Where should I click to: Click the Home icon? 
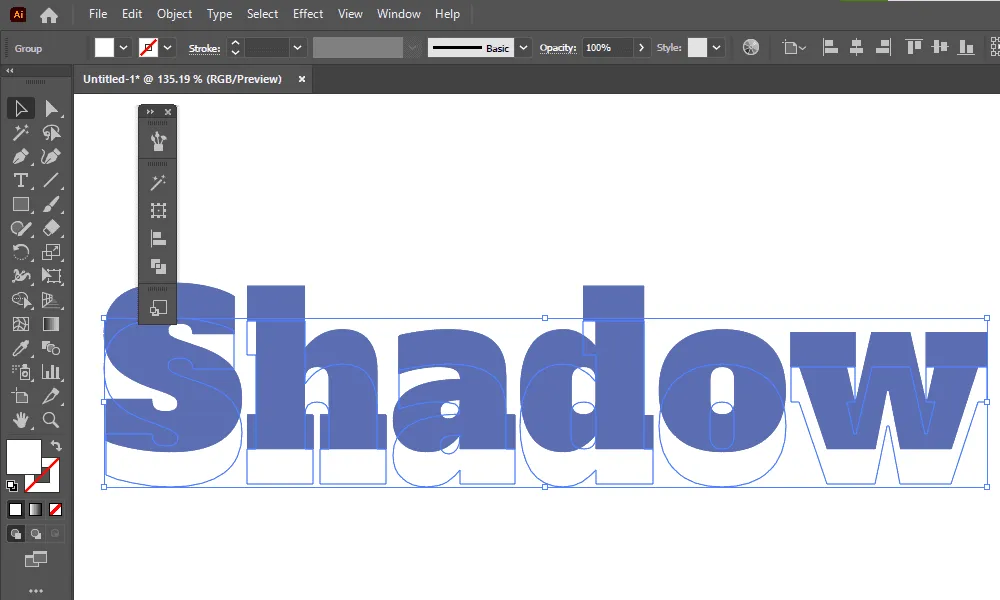pyautogui.click(x=48, y=15)
